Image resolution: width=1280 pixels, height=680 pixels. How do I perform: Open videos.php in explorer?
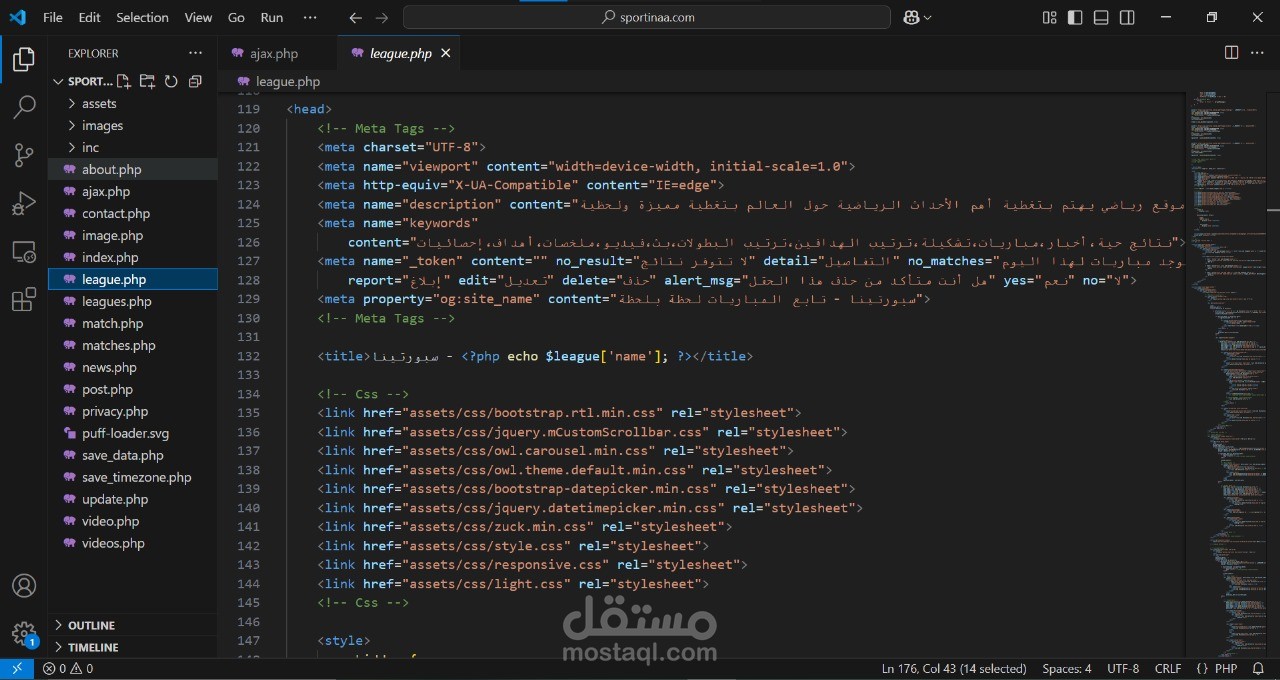tap(133, 543)
